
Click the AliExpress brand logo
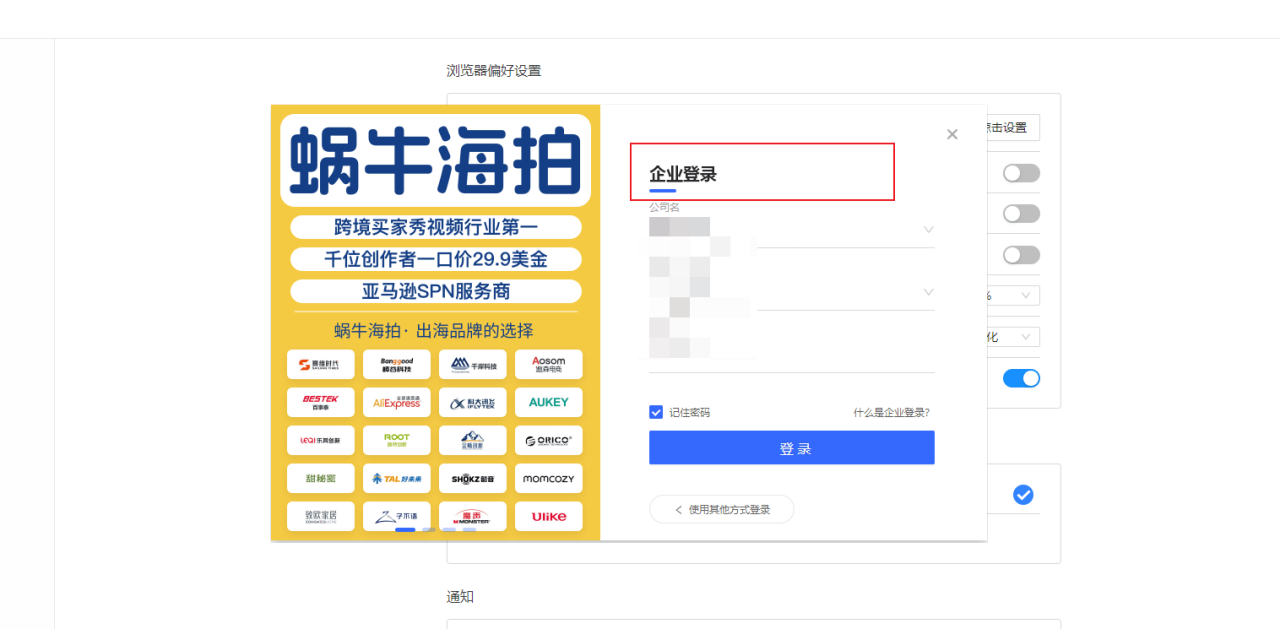click(397, 402)
